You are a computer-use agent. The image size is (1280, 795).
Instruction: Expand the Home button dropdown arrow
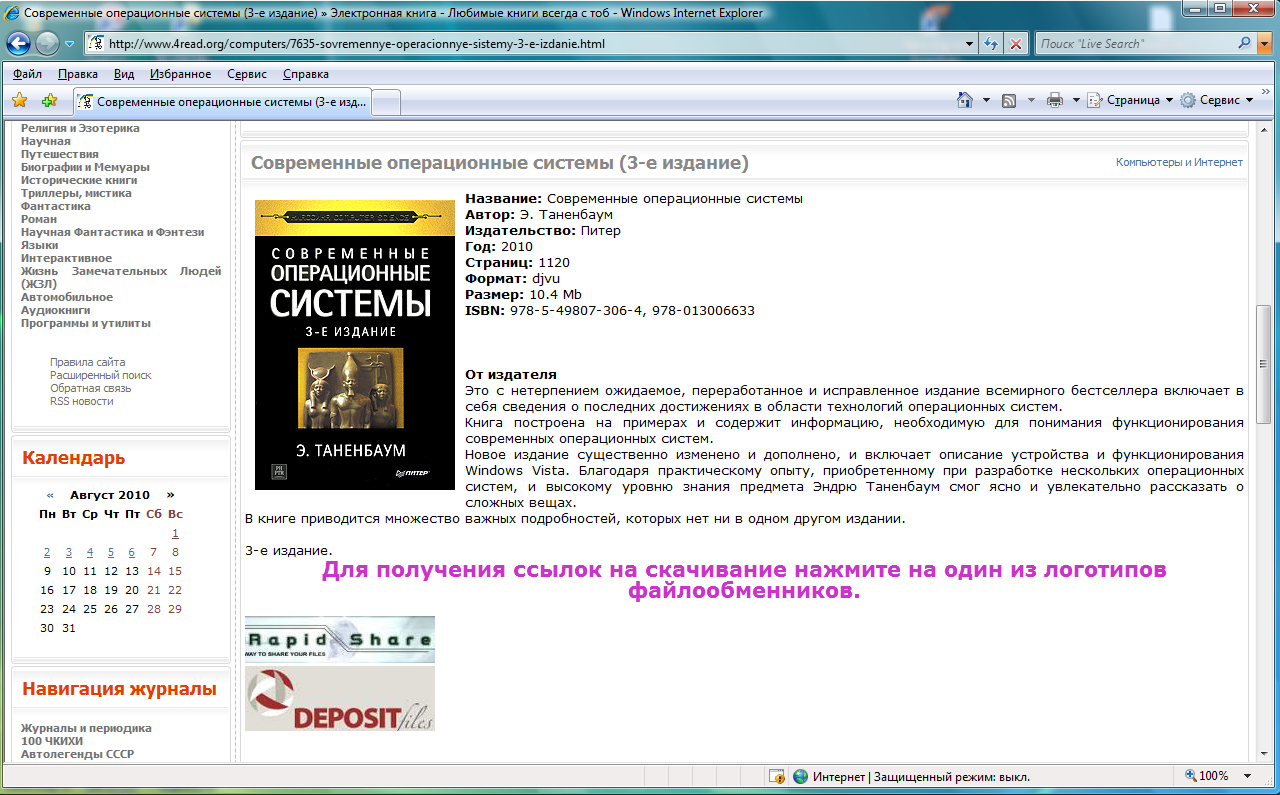click(x=986, y=100)
